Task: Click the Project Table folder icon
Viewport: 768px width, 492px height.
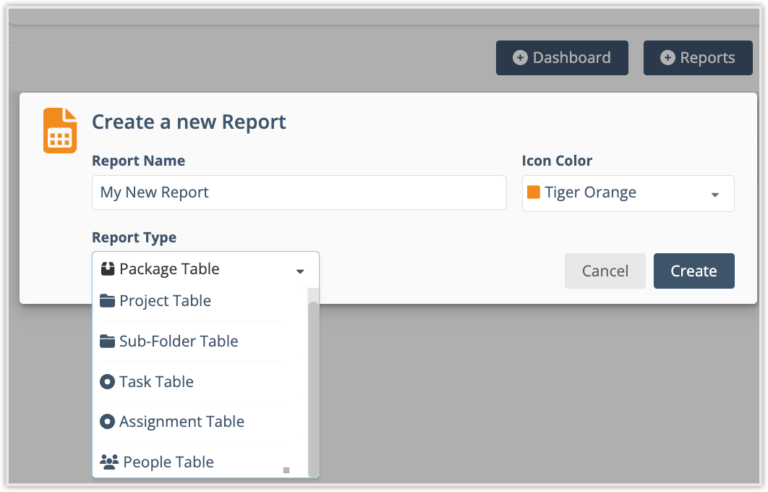Action: pos(107,301)
